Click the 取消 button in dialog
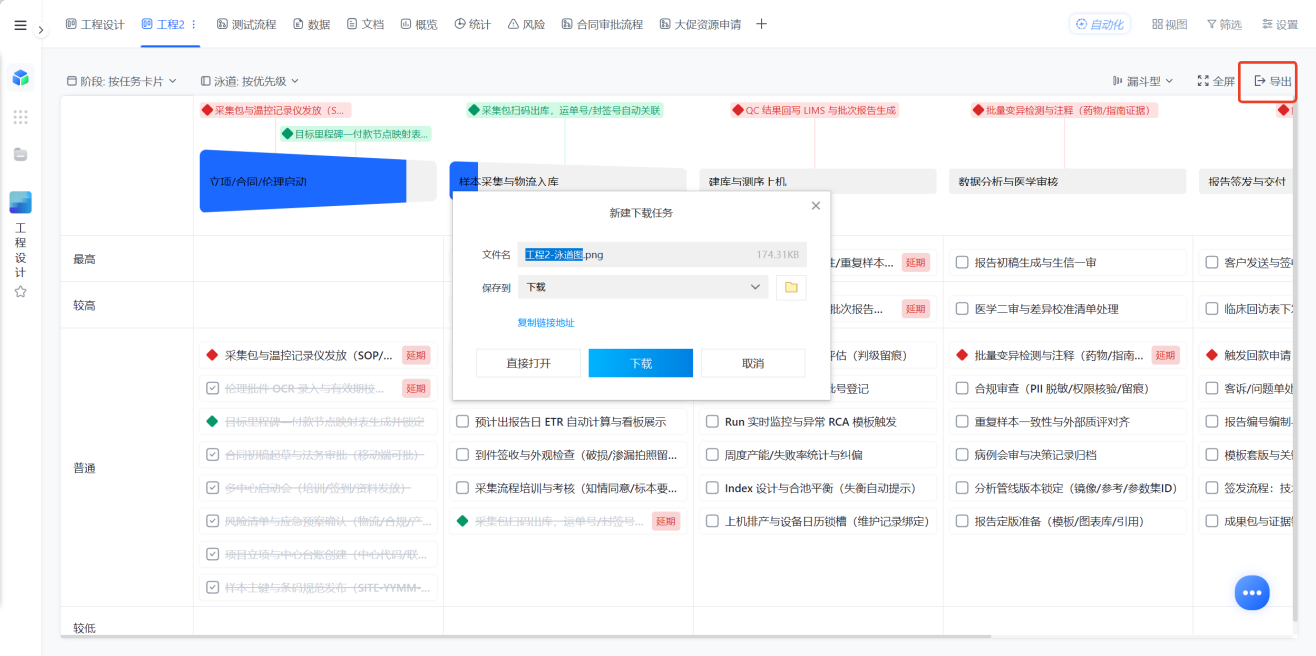Image resolution: width=1316 pixels, height=656 pixels. tap(753, 363)
